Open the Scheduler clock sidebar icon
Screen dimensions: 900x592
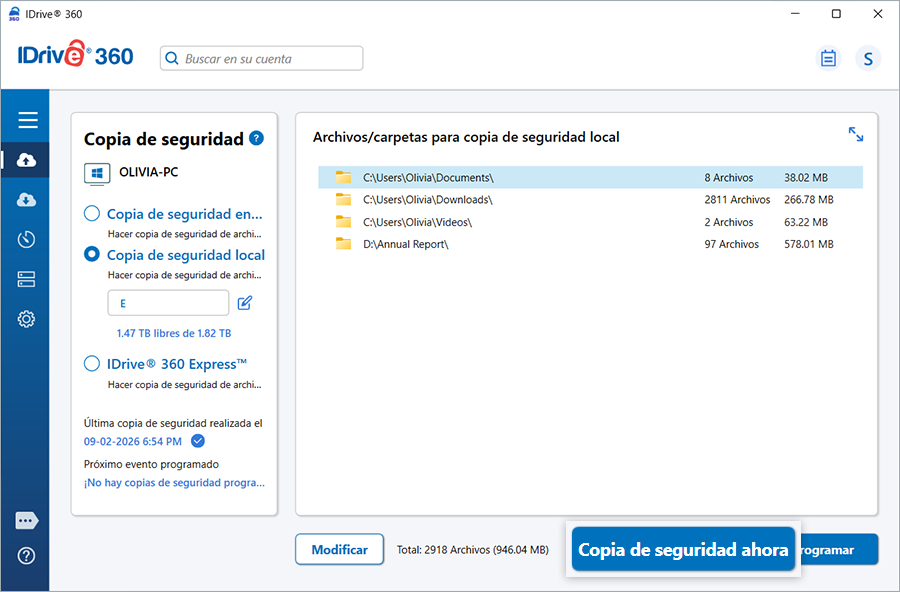tap(27, 240)
